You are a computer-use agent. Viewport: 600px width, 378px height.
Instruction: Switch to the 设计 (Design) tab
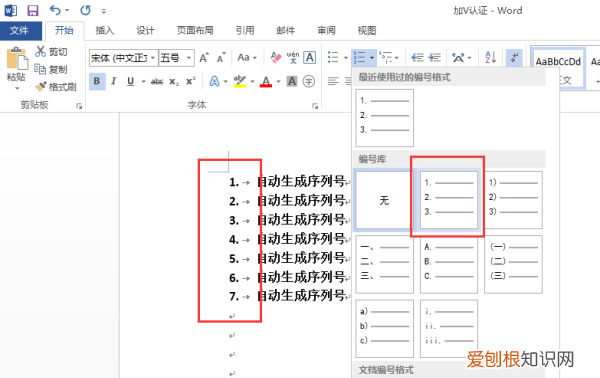[x=145, y=31]
